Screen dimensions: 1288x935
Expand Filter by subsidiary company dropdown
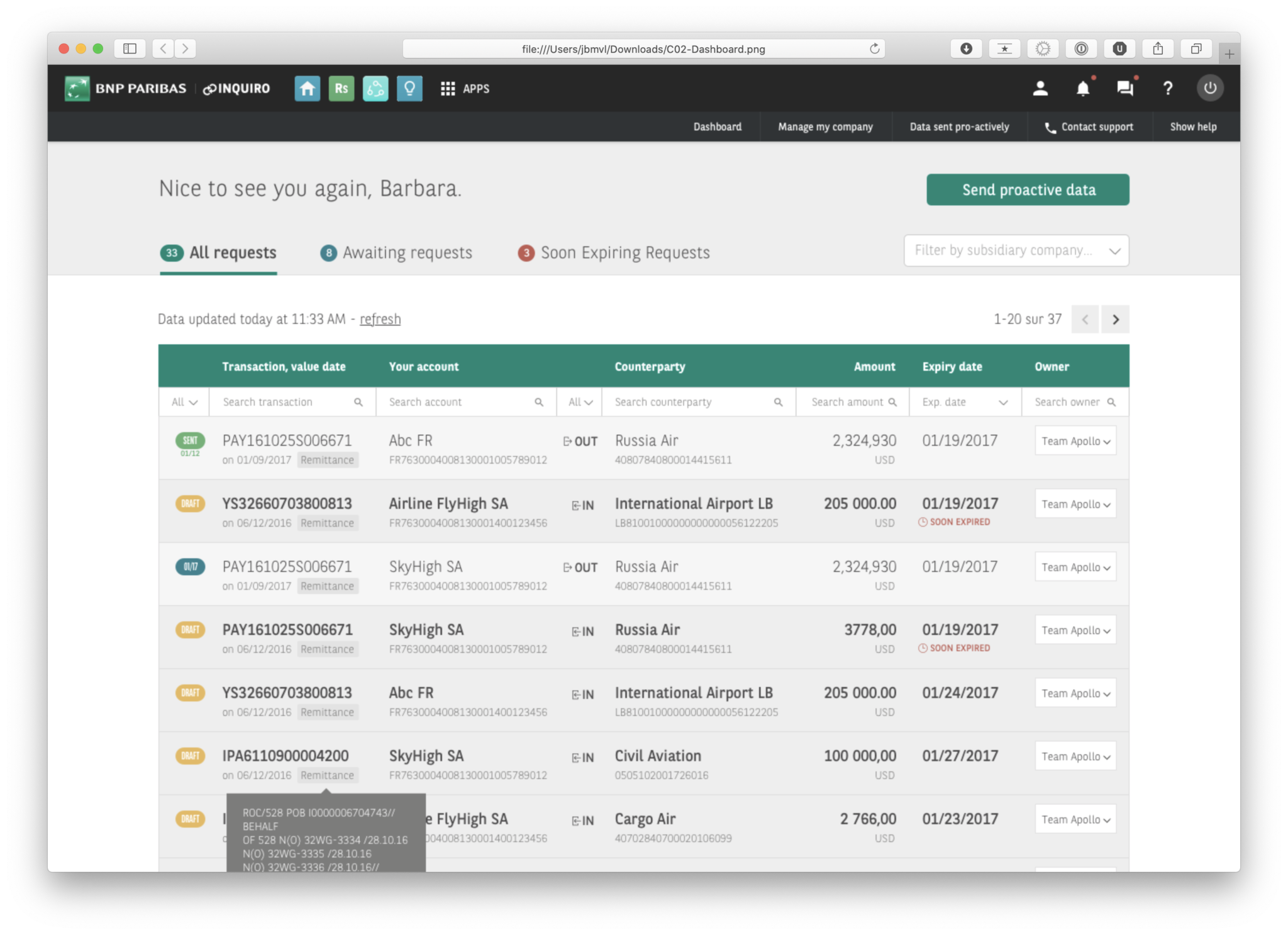coord(1016,250)
